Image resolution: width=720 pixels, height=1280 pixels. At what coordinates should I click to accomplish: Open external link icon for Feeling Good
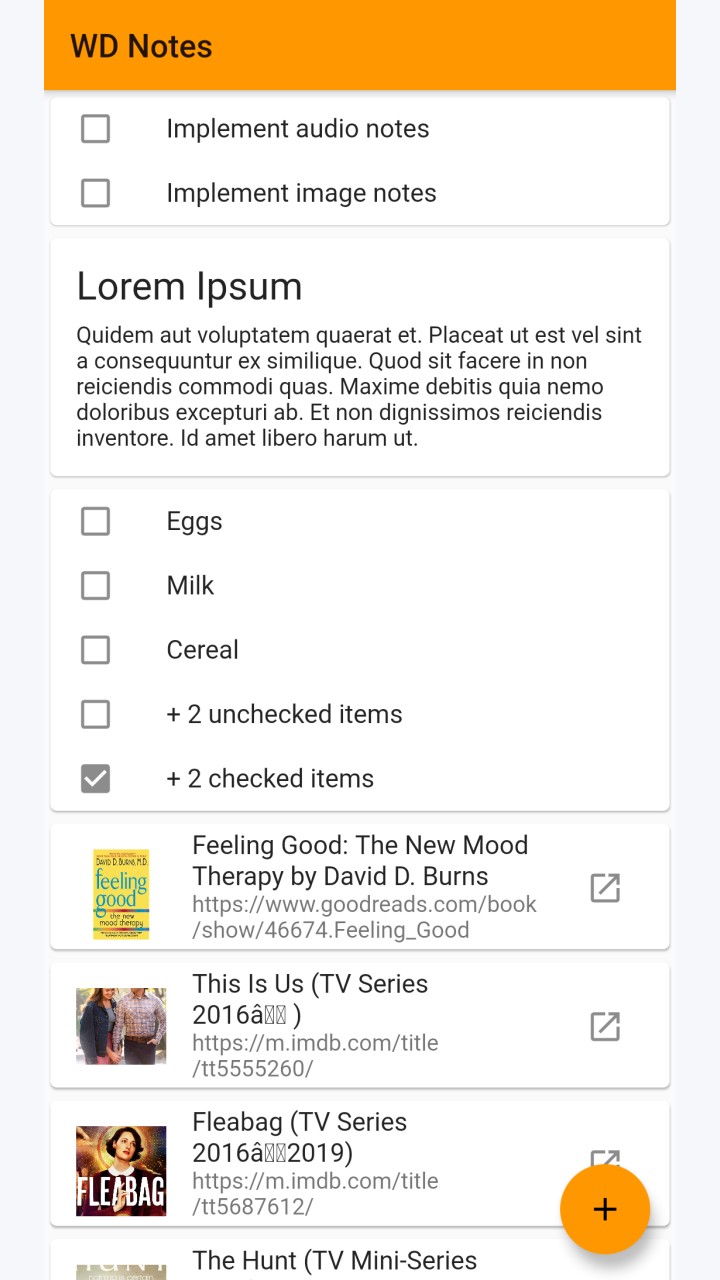[605, 888]
